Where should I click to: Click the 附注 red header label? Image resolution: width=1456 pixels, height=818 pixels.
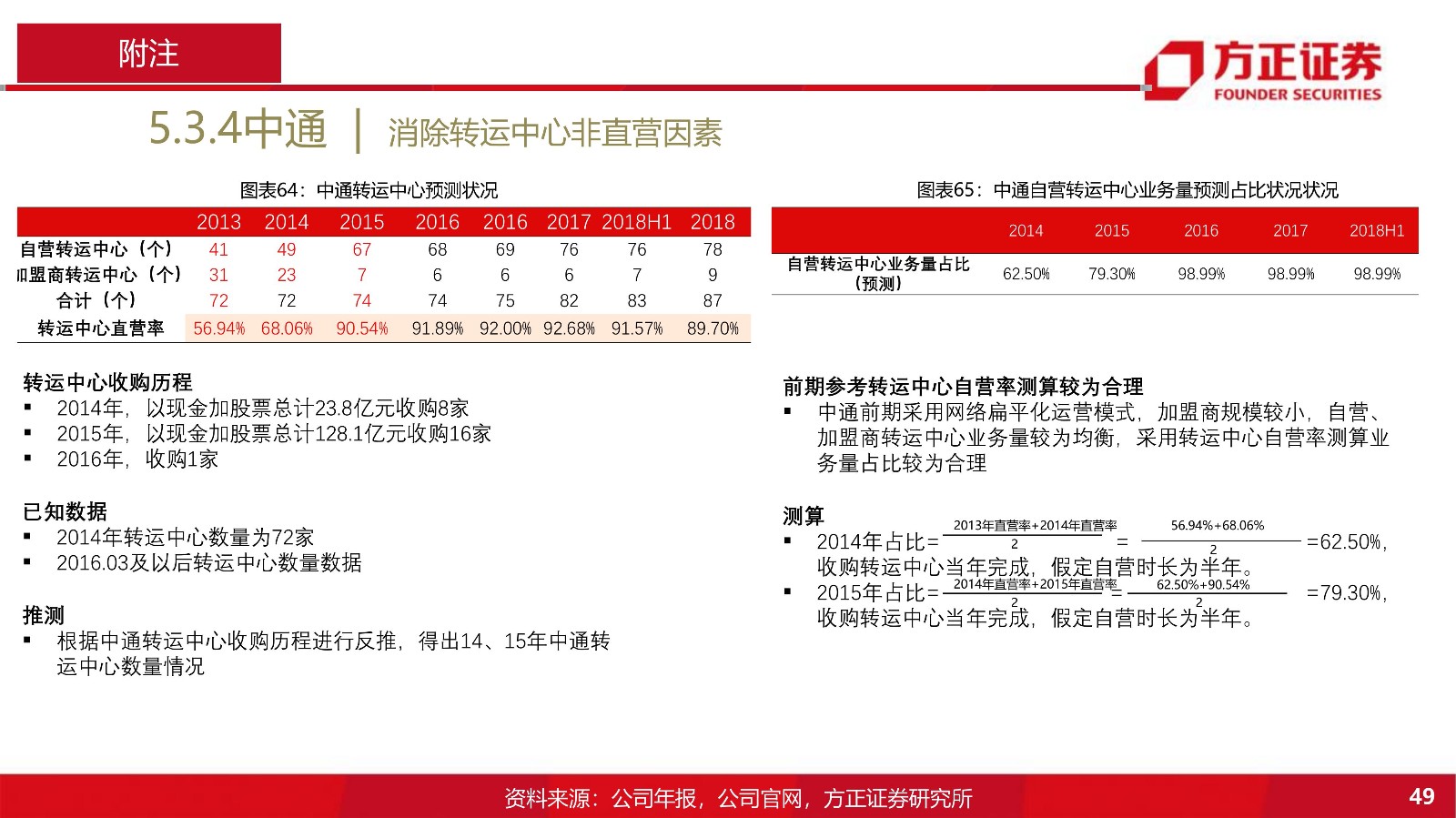pos(148,54)
